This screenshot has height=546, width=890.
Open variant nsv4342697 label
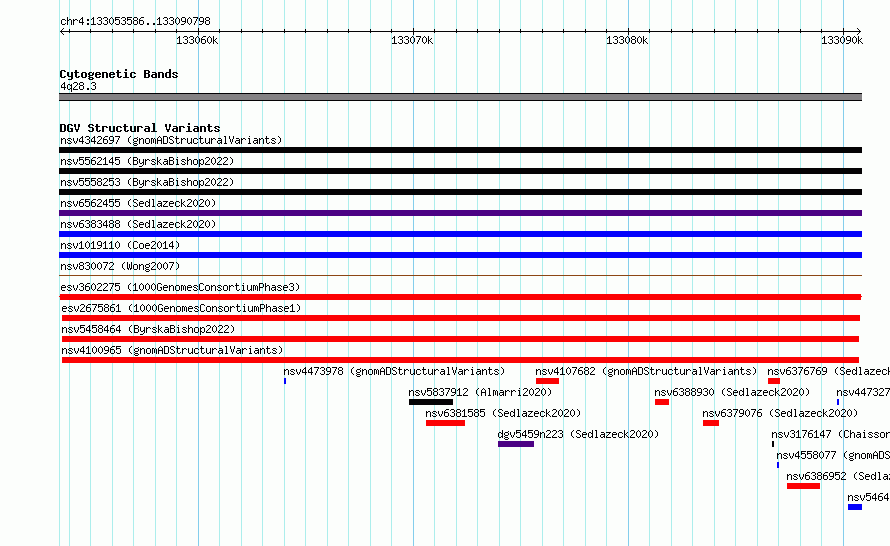171,140
